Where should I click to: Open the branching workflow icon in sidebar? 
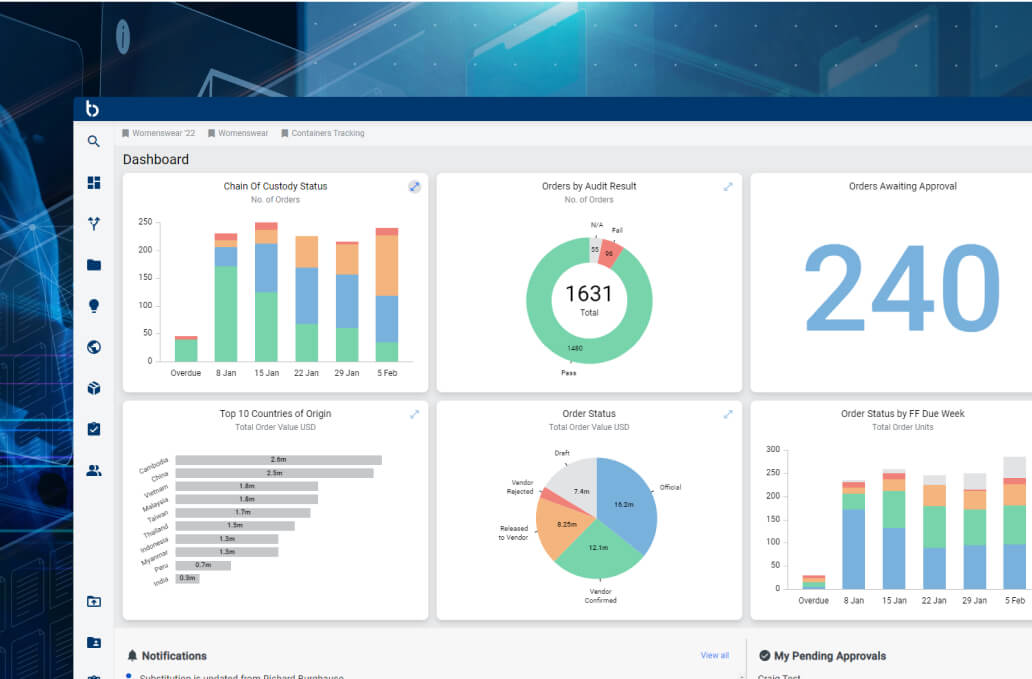click(x=94, y=224)
